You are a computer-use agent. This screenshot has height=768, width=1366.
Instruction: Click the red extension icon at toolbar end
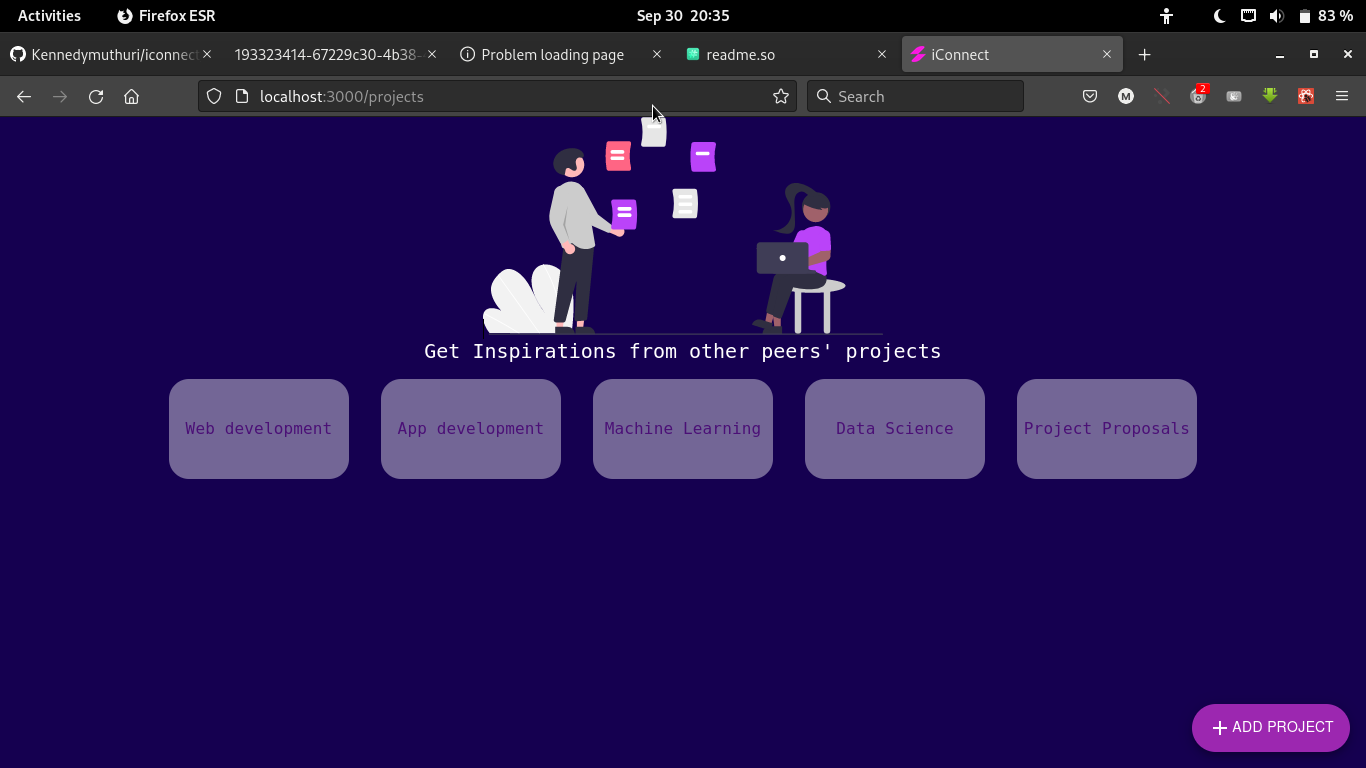[1306, 96]
